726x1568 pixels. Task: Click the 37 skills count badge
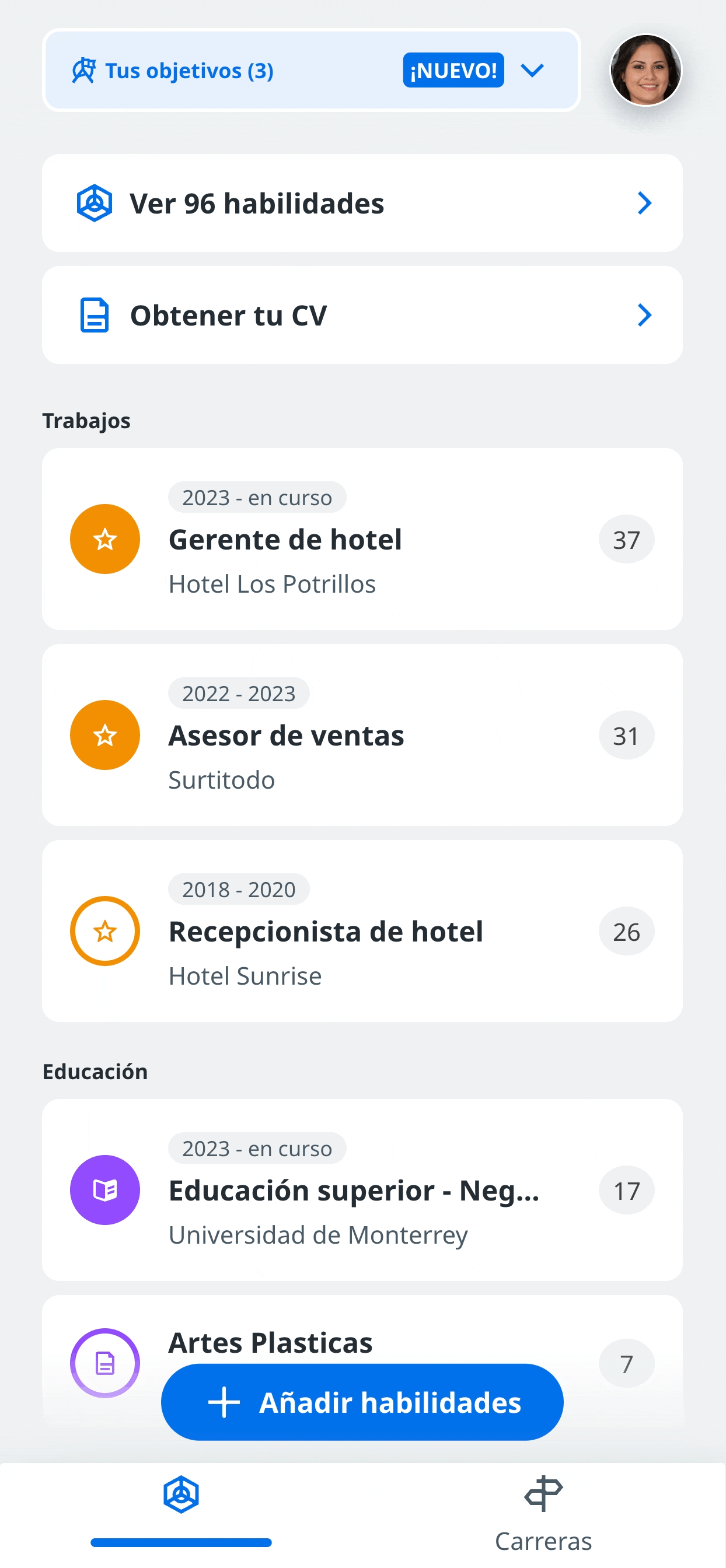(x=626, y=540)
